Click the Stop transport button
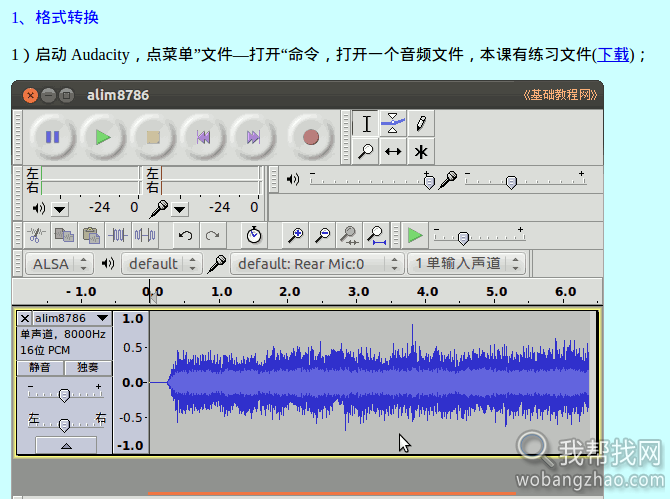Viewport: 670px width, 499px height. pyautogui.click(x=153, y=138)
